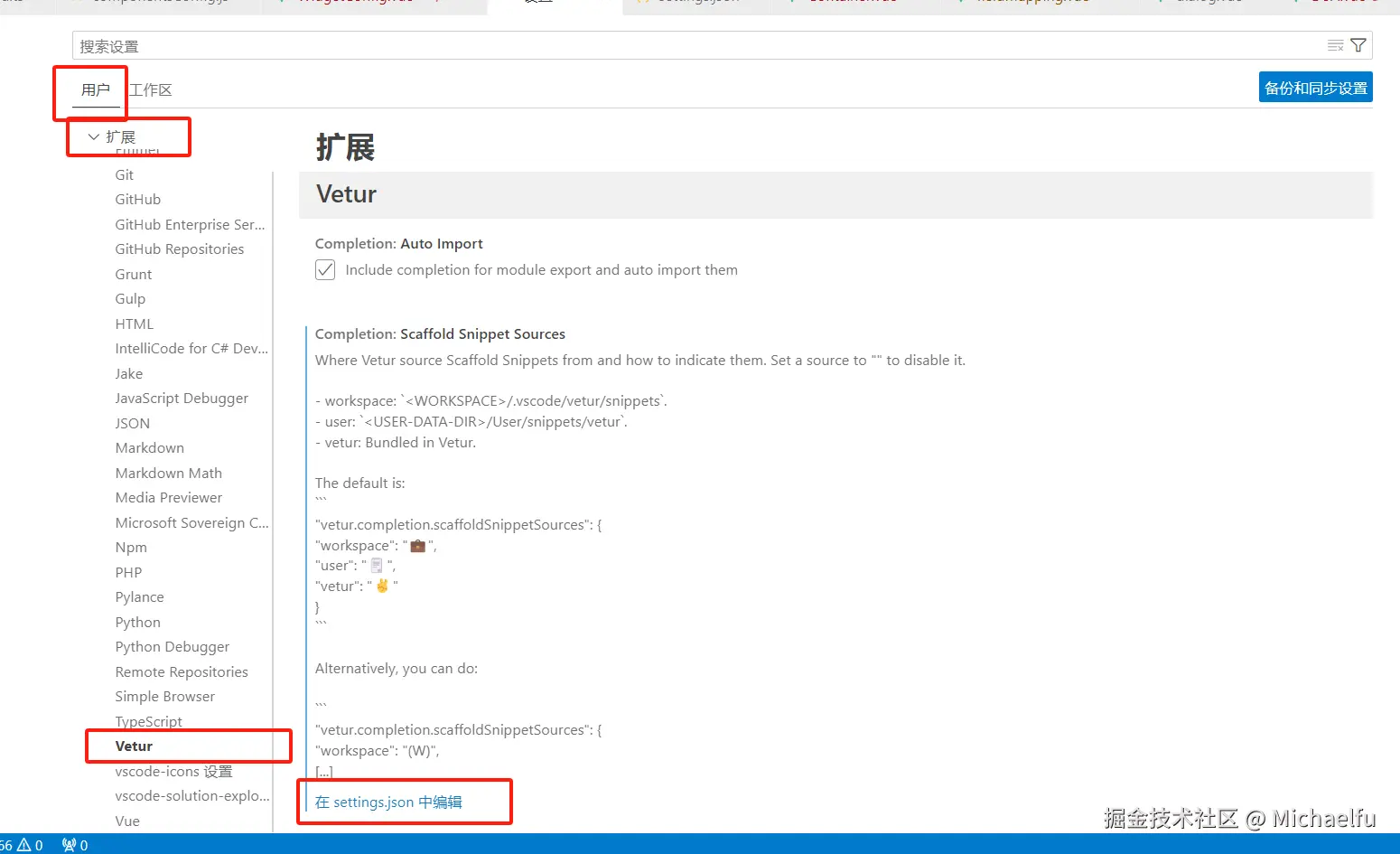Image resolution: width=1400 pixels, height=854 pixels.
Task: Click the status bar broadcast ports icon
Action: [x=75, y=845]
